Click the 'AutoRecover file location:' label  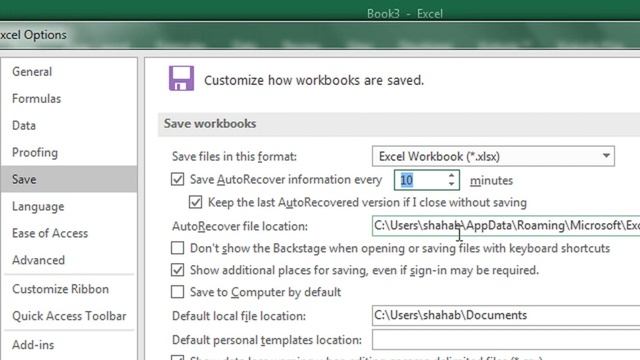pyautogui.click(x=240, y=227)
